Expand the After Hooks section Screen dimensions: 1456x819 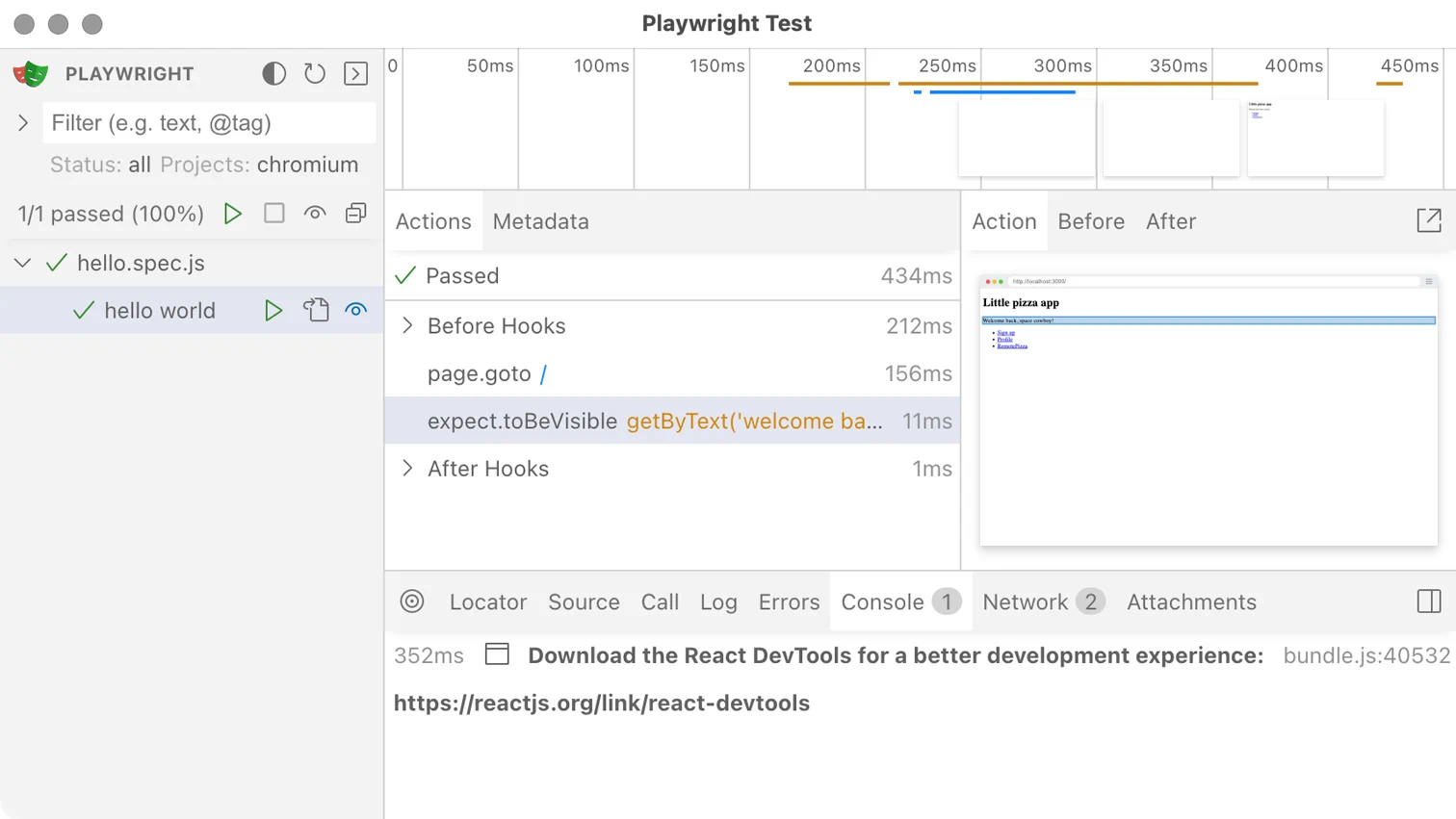click(408, 469)
